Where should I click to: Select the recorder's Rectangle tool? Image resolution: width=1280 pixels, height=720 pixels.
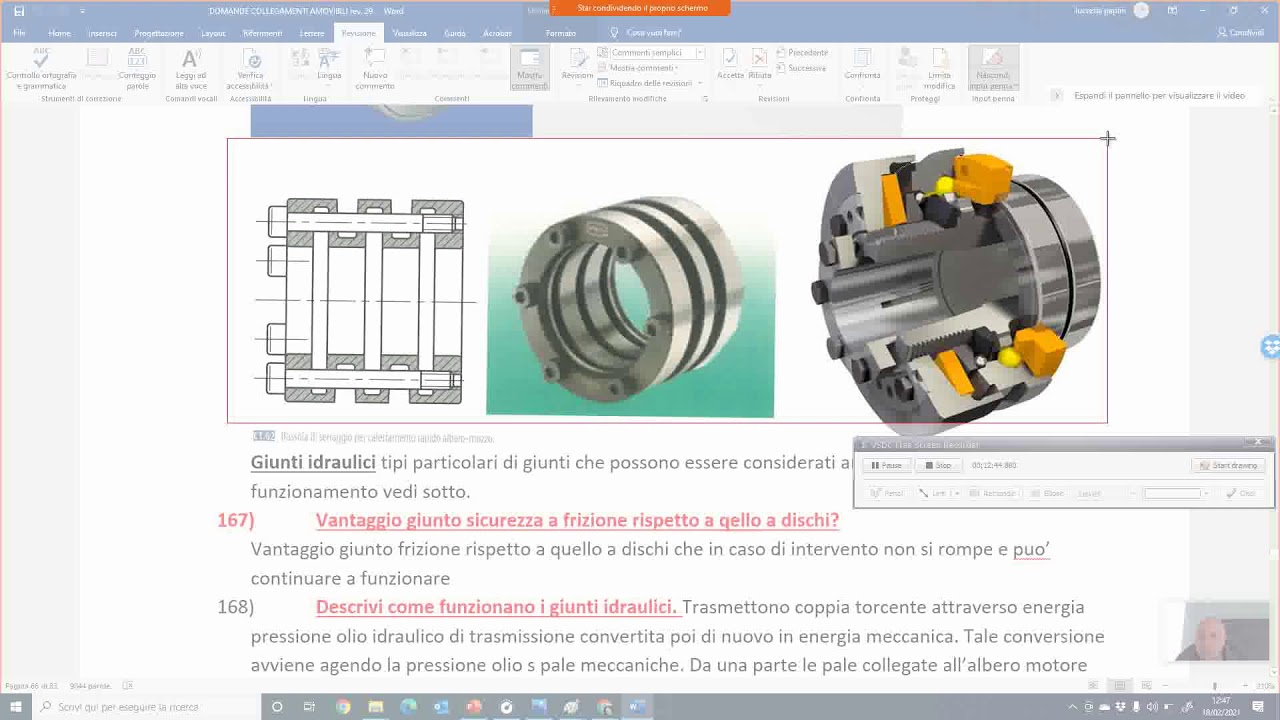[992, 493]
